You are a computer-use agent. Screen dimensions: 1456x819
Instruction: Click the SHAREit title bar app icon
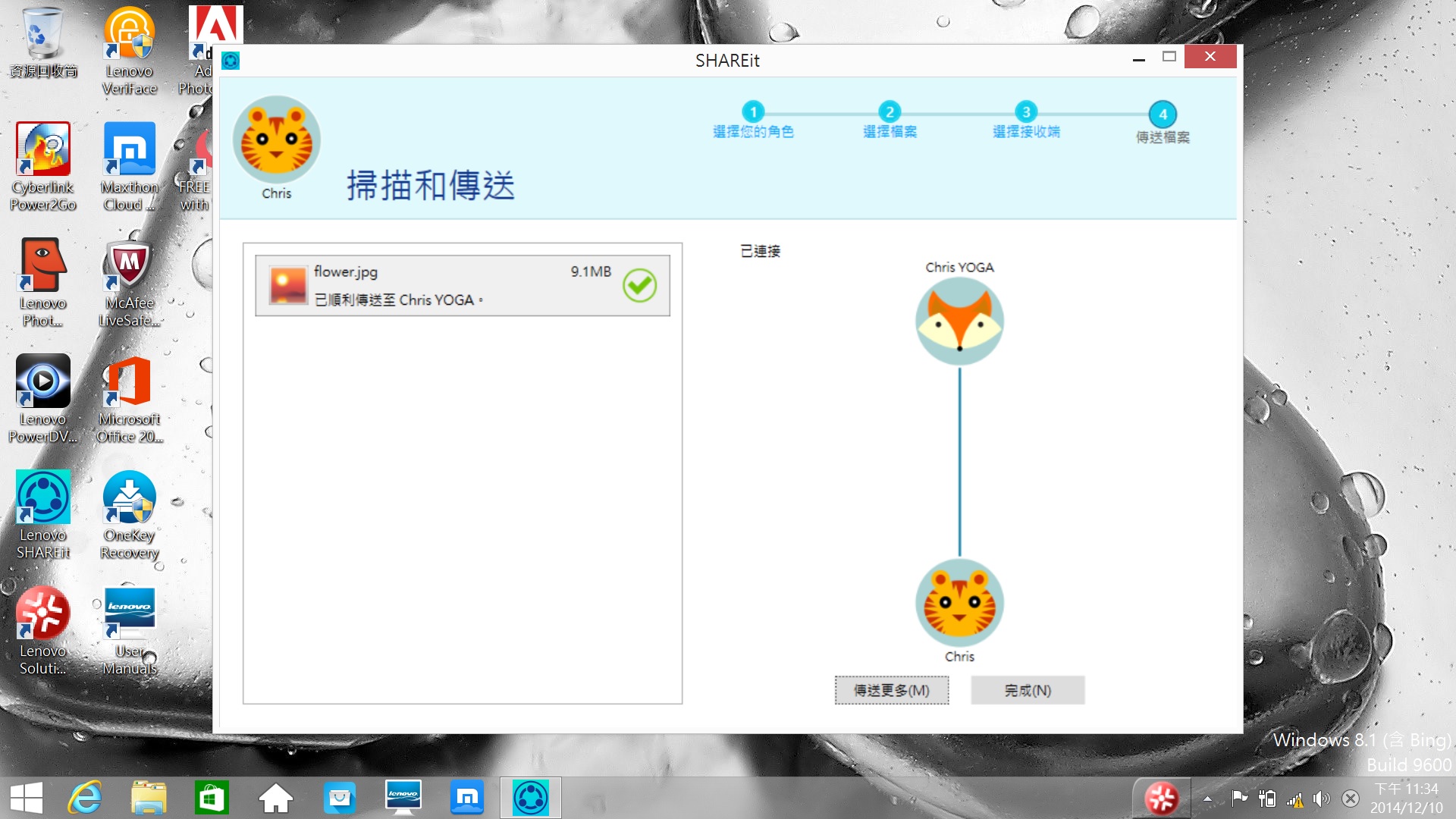(x=231, y=61)
